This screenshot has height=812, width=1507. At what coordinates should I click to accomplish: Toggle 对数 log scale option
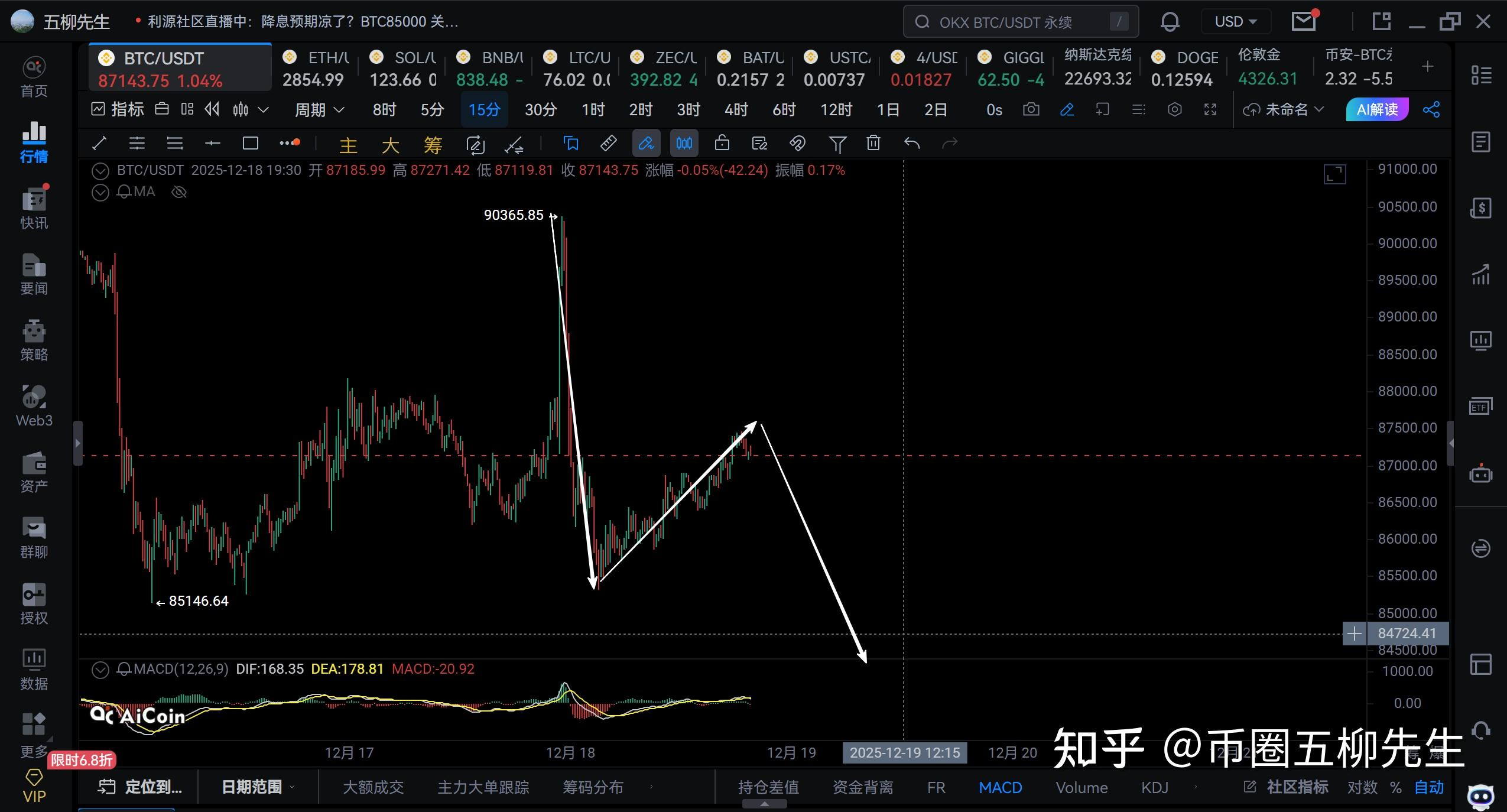tap(1362, 787)
